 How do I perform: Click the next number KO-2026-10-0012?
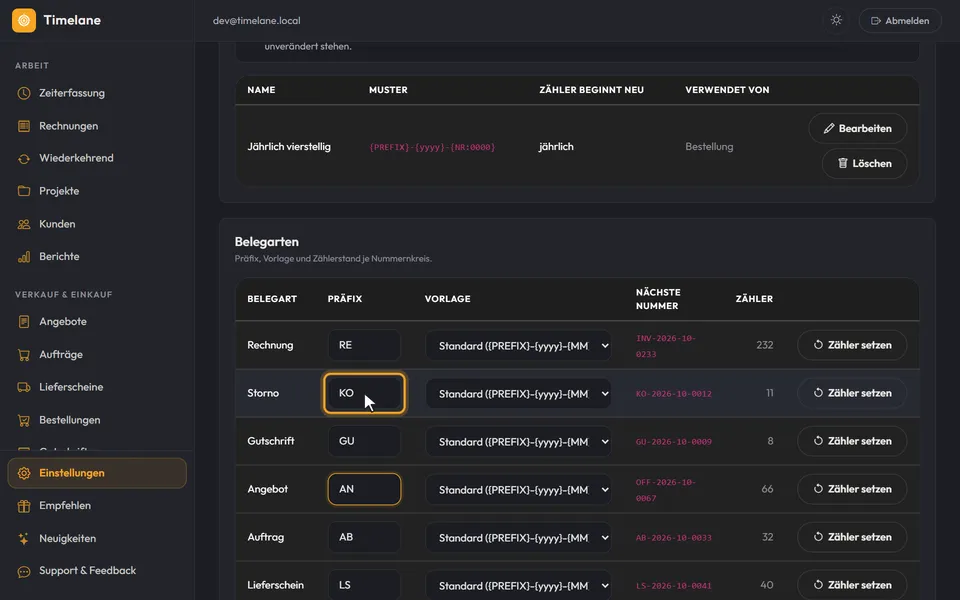point(673,394)
